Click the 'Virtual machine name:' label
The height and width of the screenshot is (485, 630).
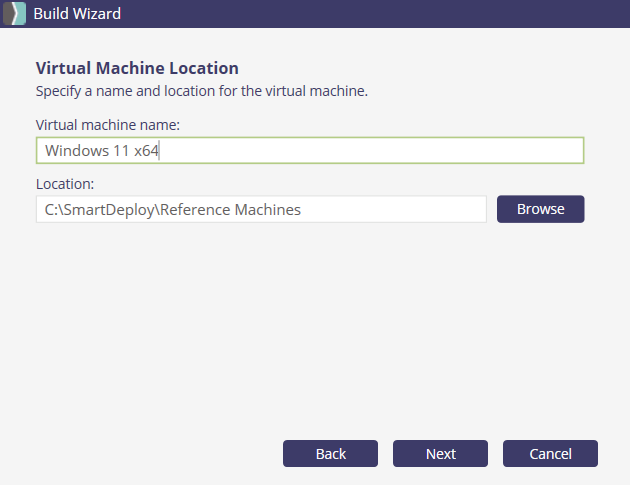pyautogui.click(x=107, y=125)
